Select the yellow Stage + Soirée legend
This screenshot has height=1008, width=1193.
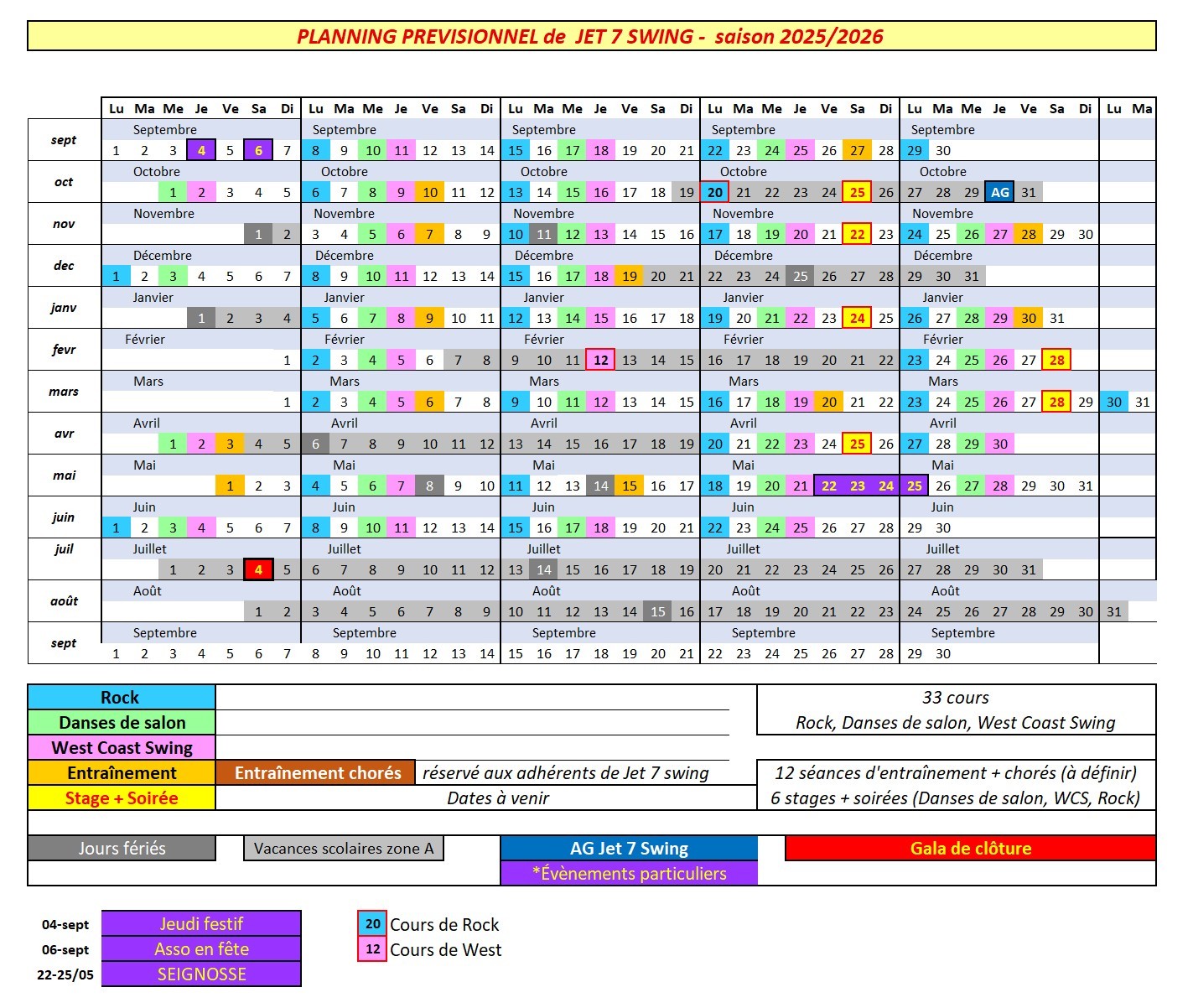(x=122, y=798)
